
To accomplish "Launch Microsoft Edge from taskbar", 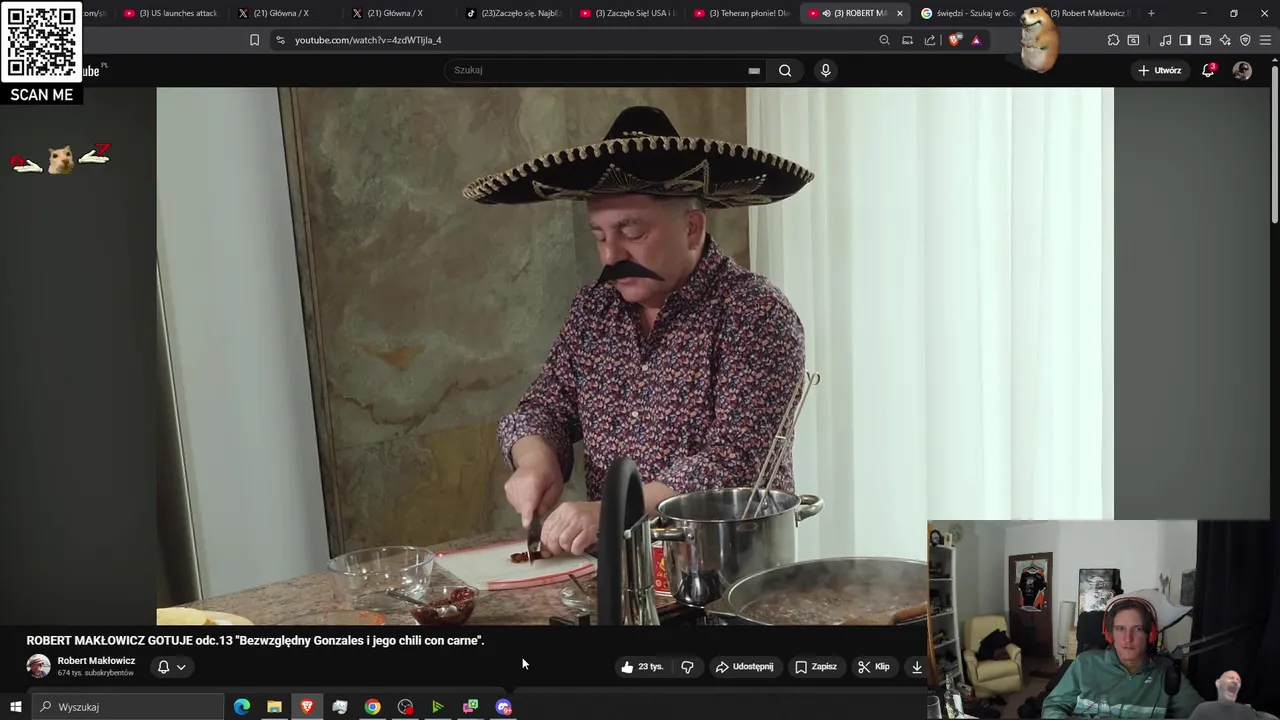I will coord(242,707).
